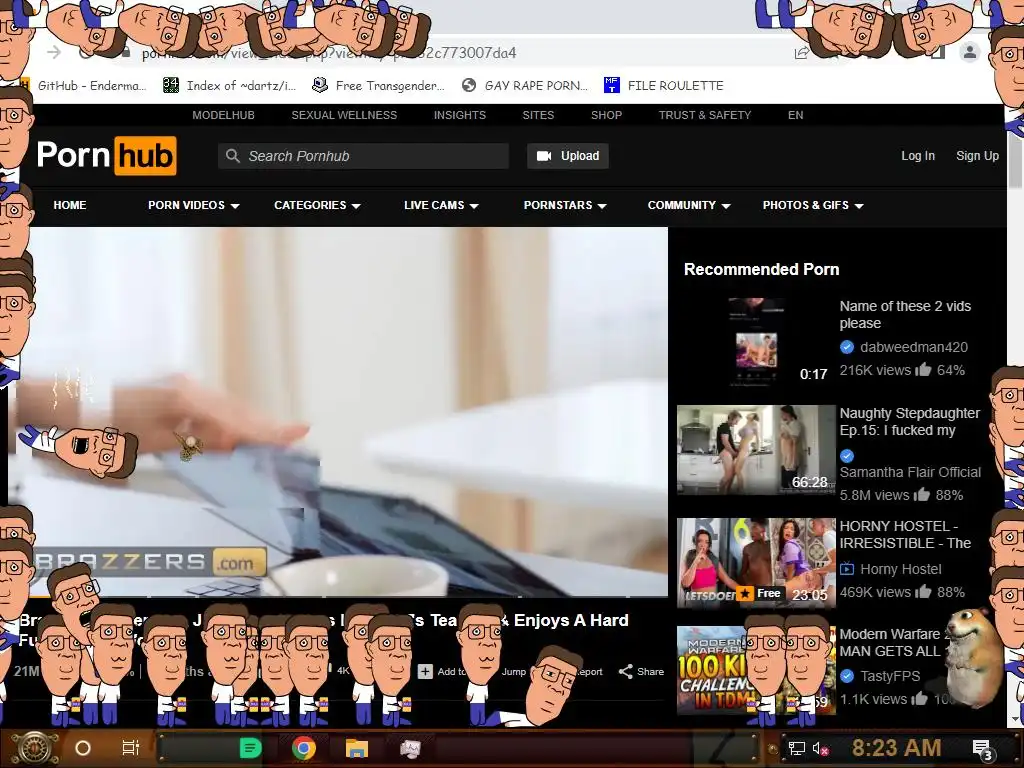Image resolution: width=1024 pixels, height=768 pixels.
Task: Click the verified badge beside TastyFPS
Action: (x=847, y=676)
